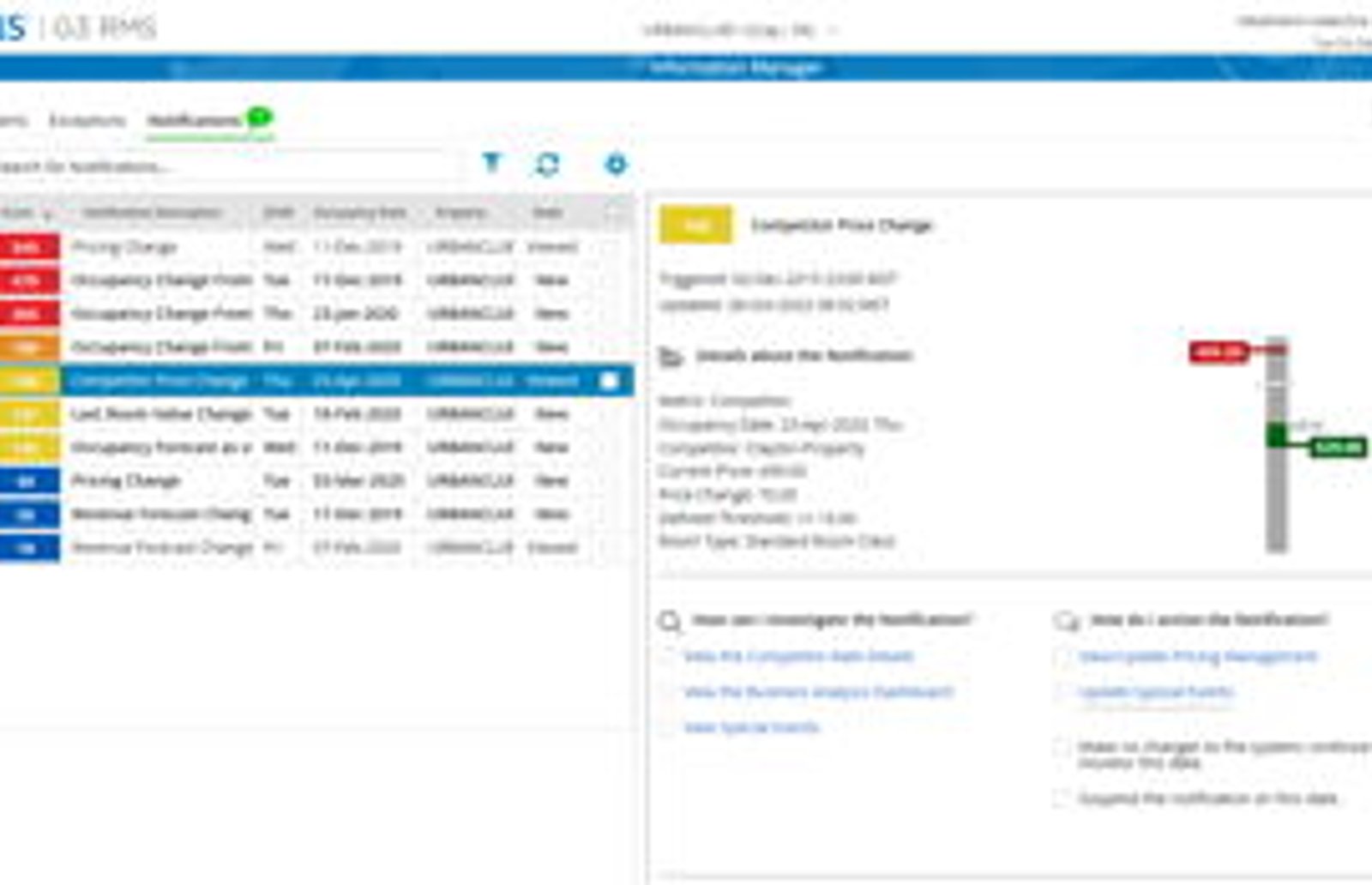
Task: Sort by Notification Description column header
Action: click(152, 213)
